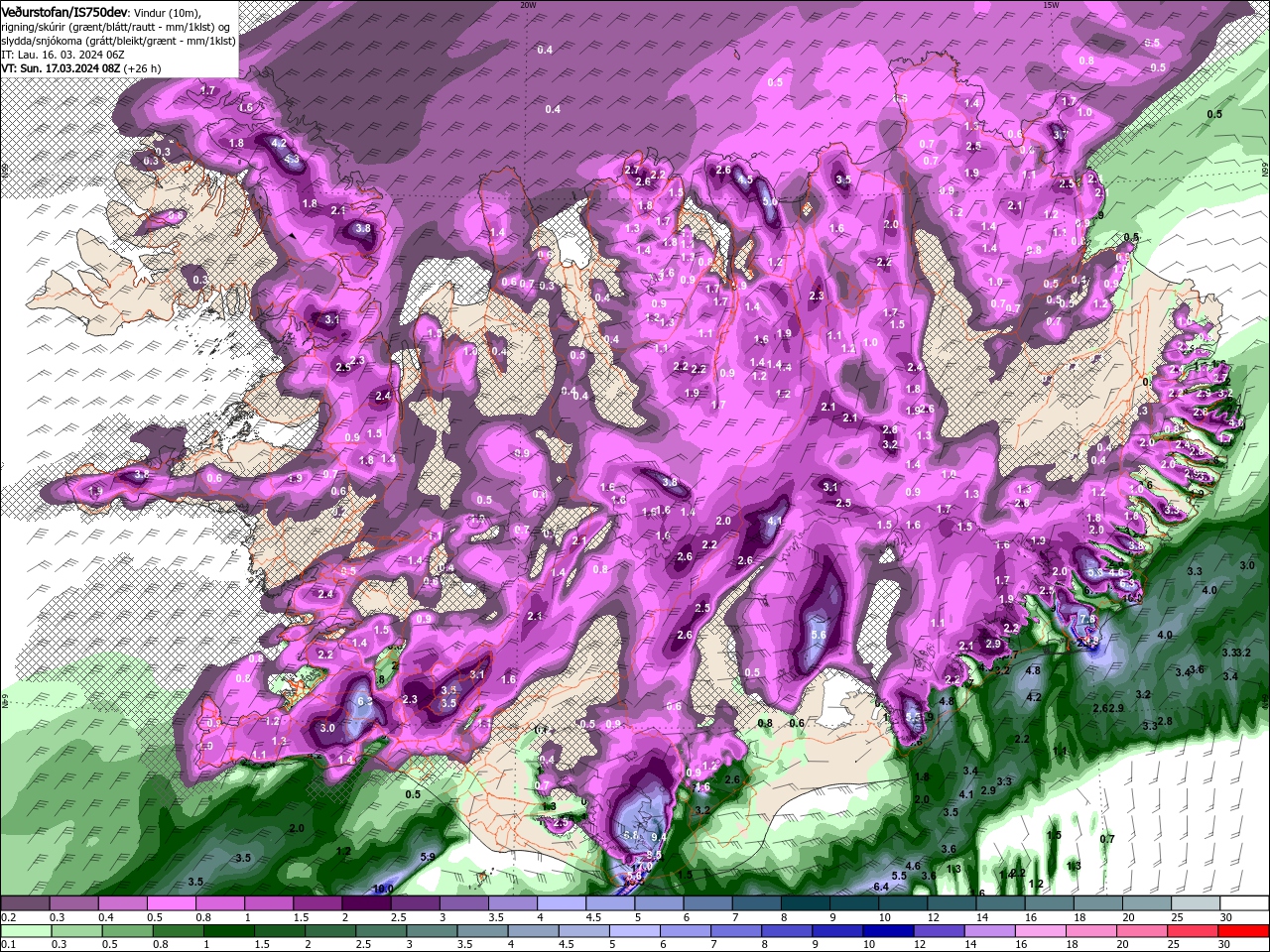Screen dimensions: 1270x952
Task: Click the 'rigning/skúrir' description line
Action: coord(116,27)
